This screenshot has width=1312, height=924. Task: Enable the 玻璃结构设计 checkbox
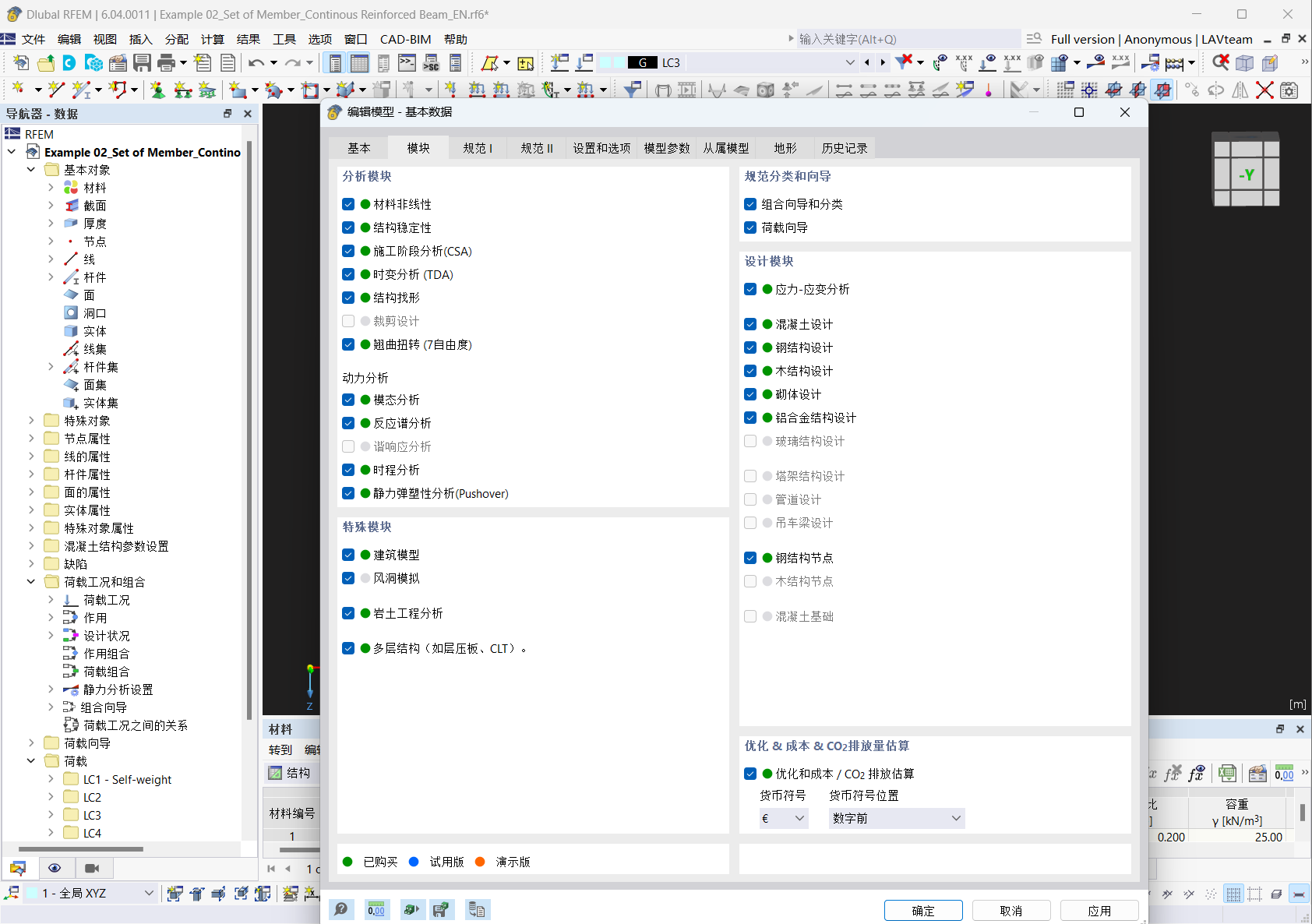point(750,441)
